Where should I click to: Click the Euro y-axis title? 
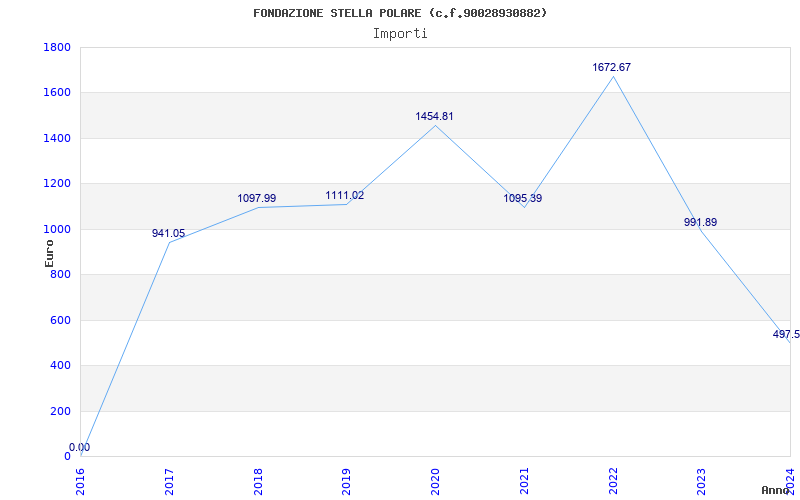(x=49, y=254)
